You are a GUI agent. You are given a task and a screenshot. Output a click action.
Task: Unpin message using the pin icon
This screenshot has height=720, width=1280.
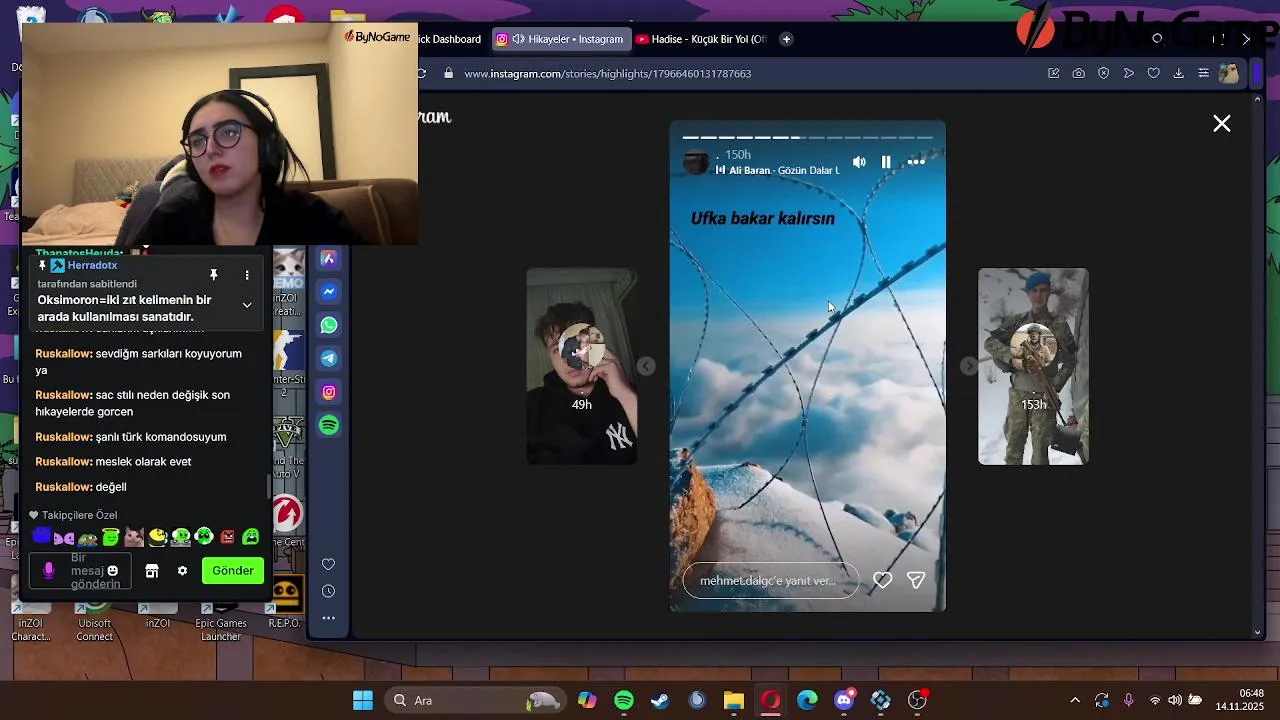click(213, 275)
